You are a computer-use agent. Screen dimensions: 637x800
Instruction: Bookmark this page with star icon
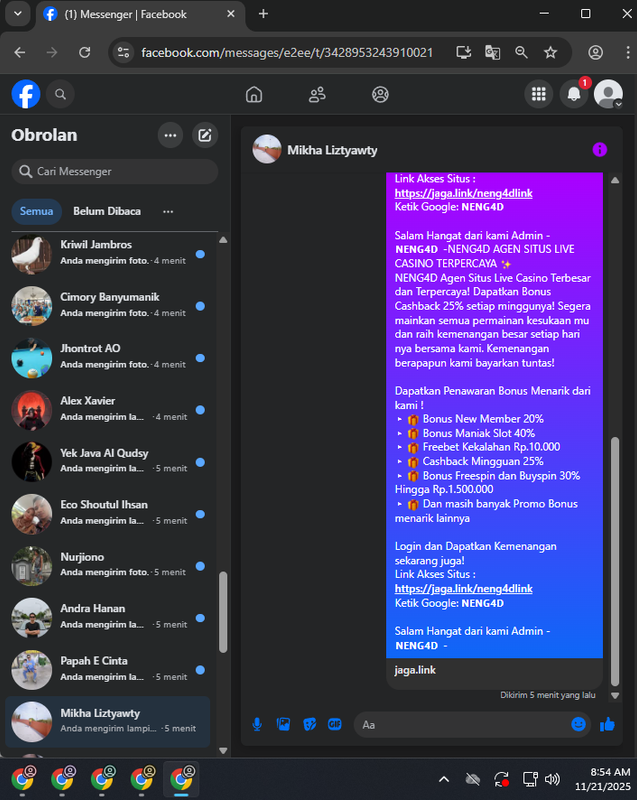click(550, 52)
